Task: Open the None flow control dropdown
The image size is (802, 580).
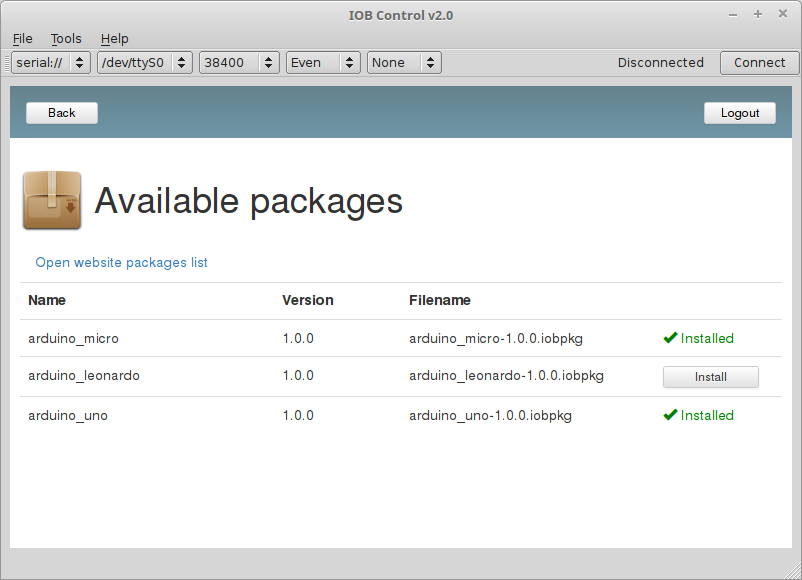Action: [x=404, y=63]
